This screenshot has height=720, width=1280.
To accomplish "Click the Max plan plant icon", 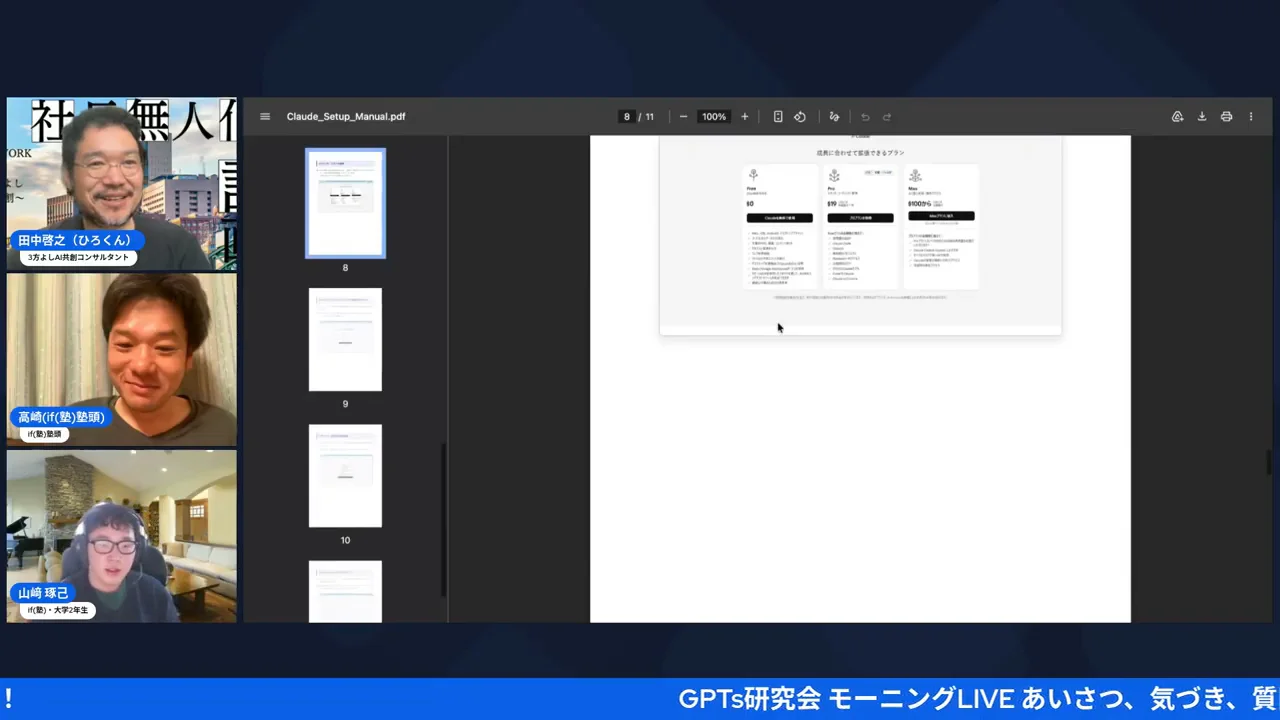I will click(915, 175).
